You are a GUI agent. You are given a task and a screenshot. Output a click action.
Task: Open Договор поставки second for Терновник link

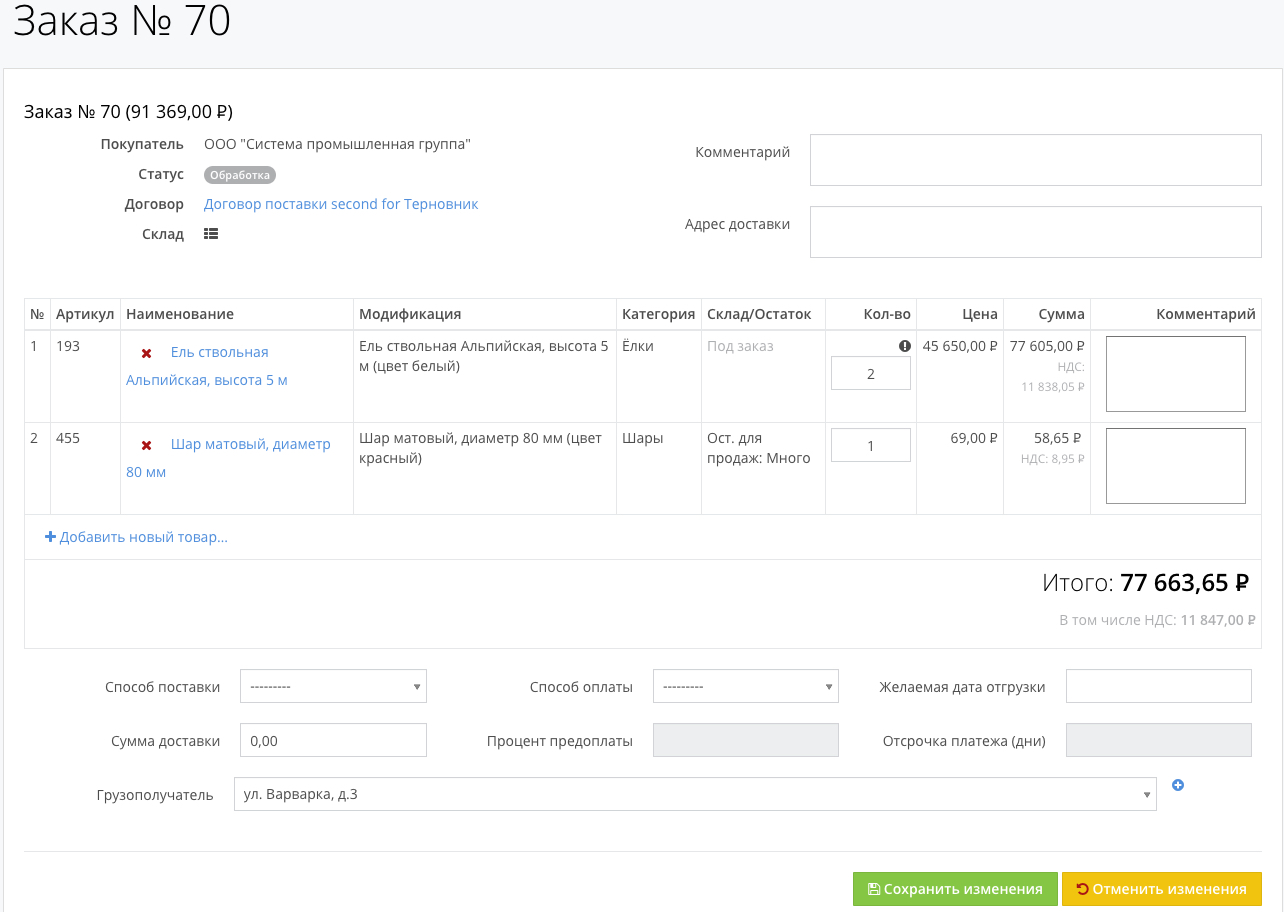[x=341, y=204]
